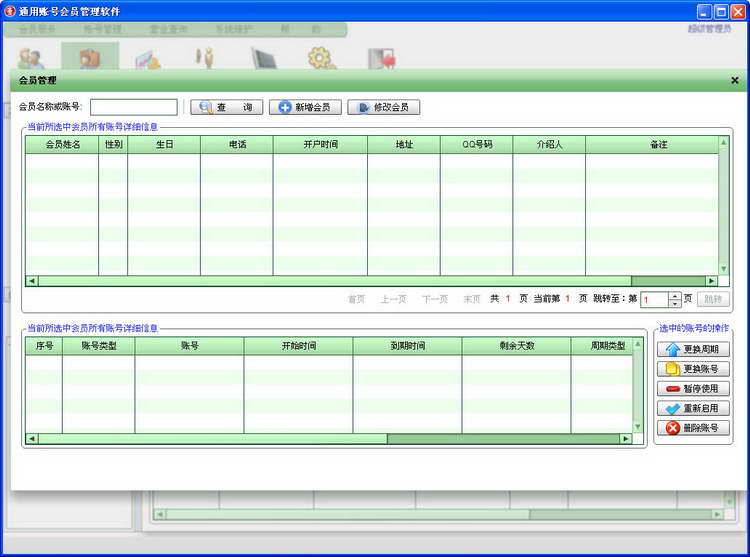750x557 pixels.
Task: Click the two-people member icon in main toolbar
Action: (x=31, y=58)
